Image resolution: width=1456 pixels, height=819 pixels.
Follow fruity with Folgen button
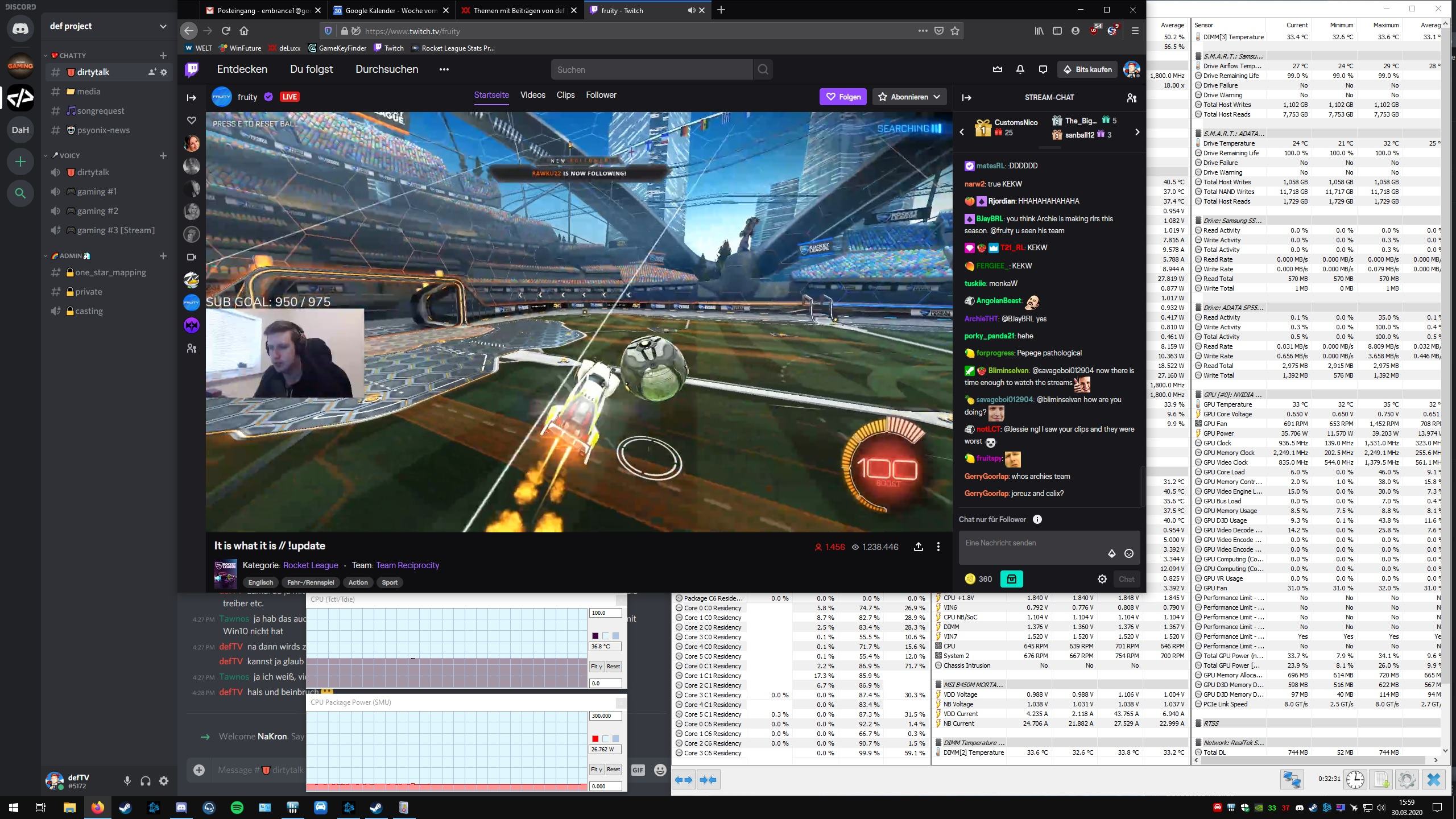[843, 97]
